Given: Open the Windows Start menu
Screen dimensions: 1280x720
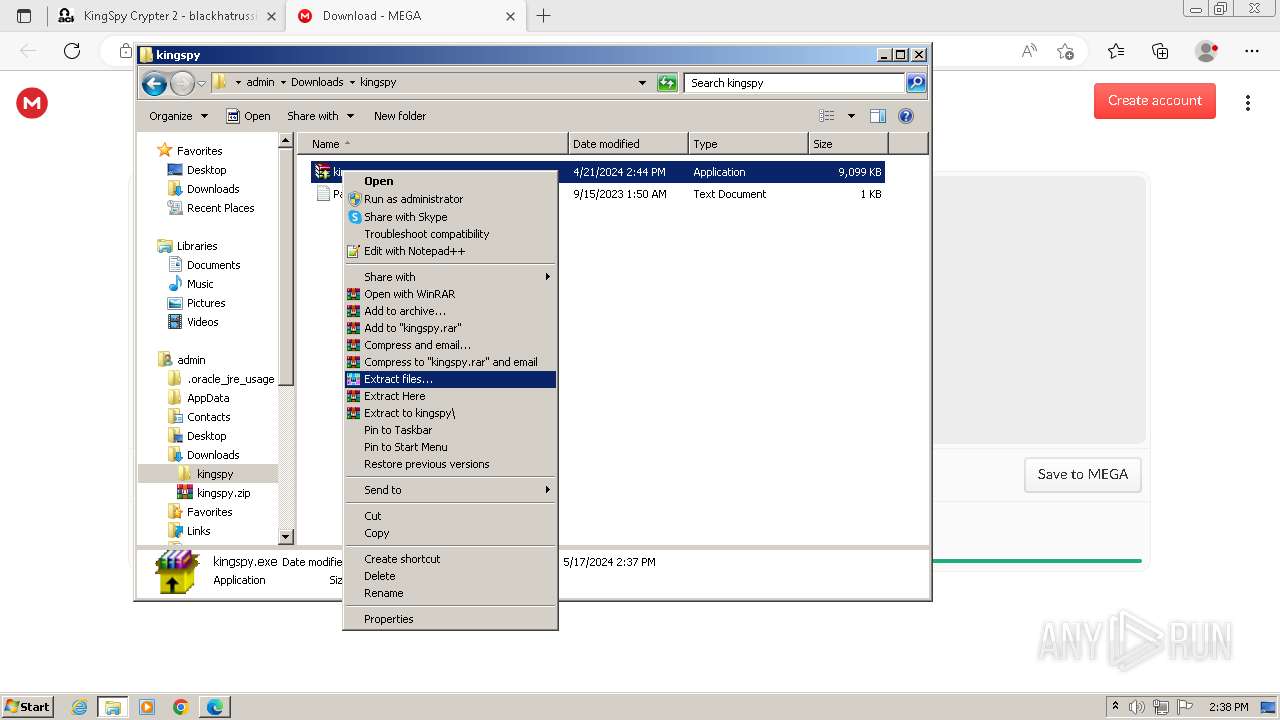Looking at the screenshot, I should pos(27,706).
